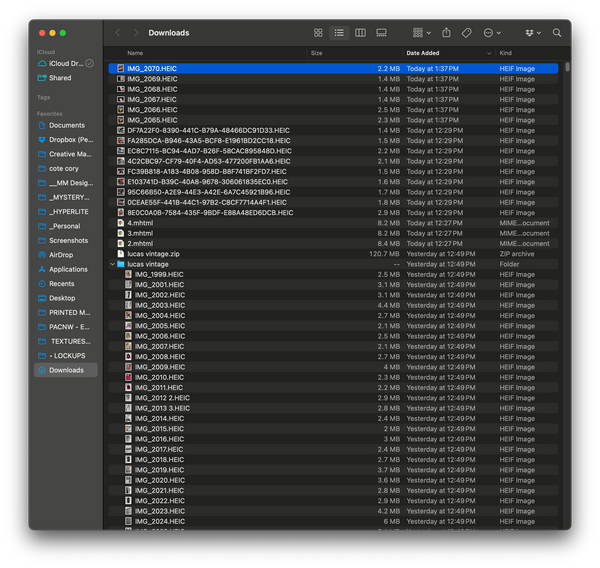Sort by the Size column header
600x568 pixels.
[316, 53]
